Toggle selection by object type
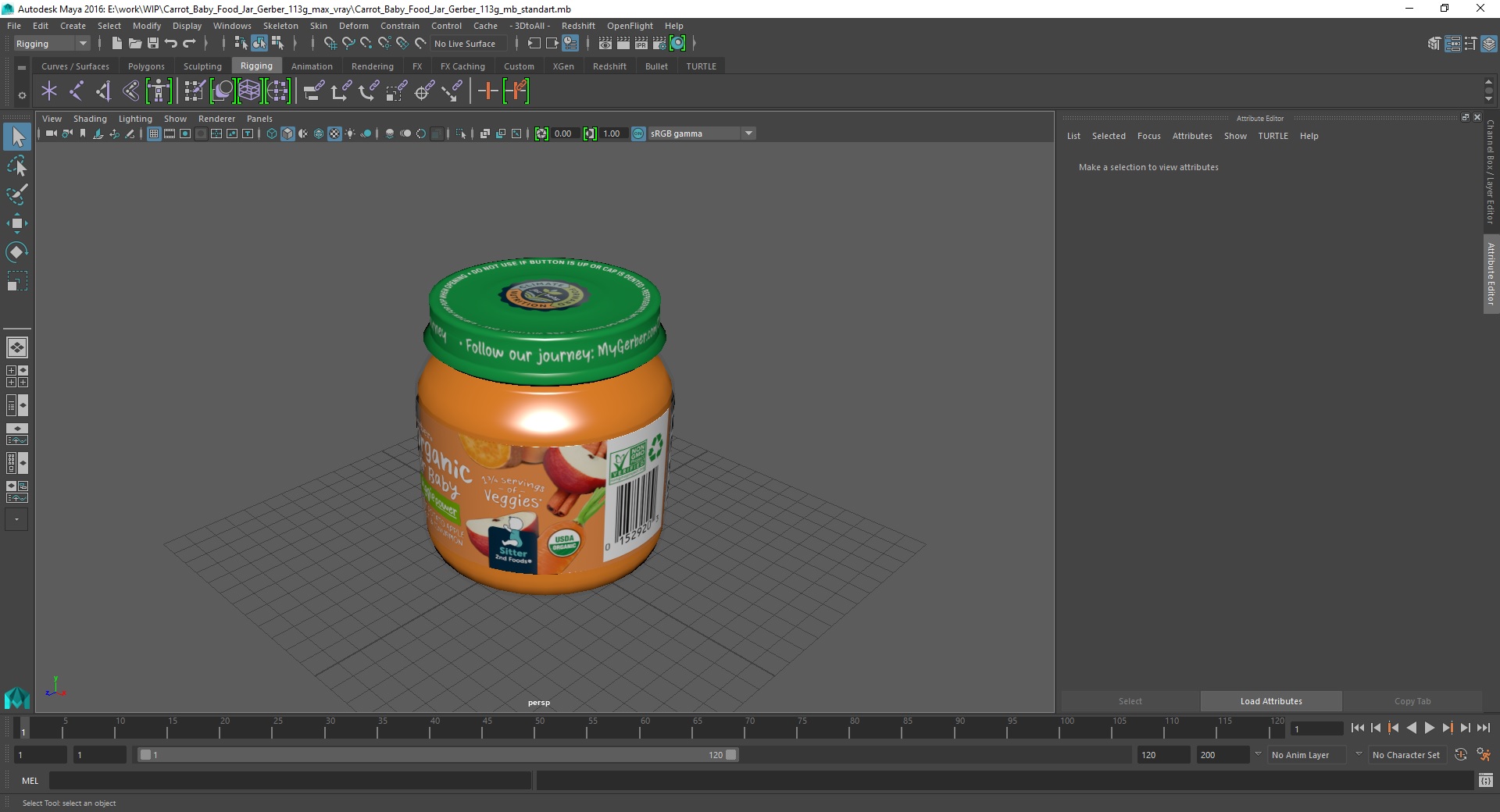 [x=259, y=44]
